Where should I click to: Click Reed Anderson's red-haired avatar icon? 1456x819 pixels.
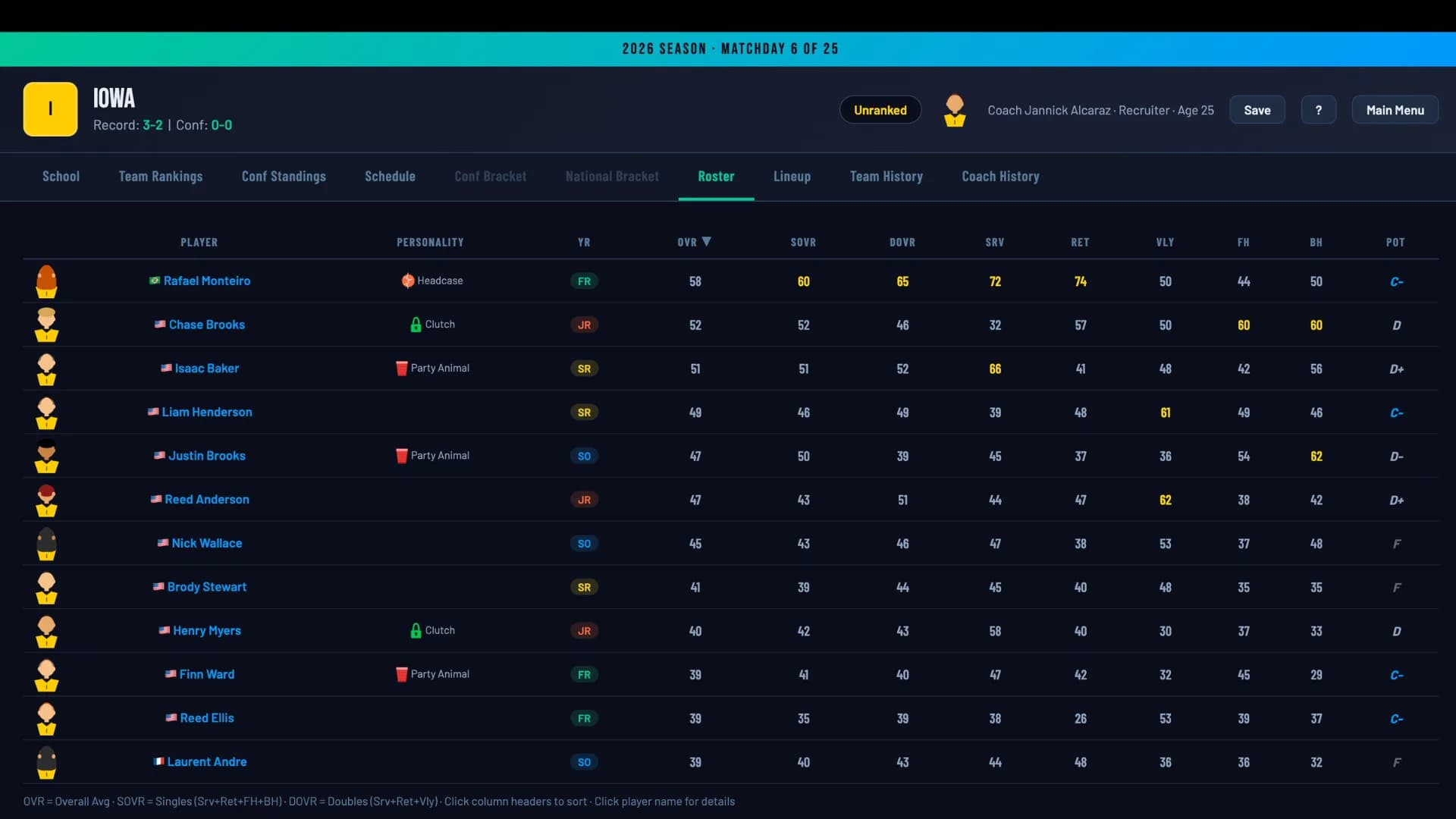click(x=46, y=500)
